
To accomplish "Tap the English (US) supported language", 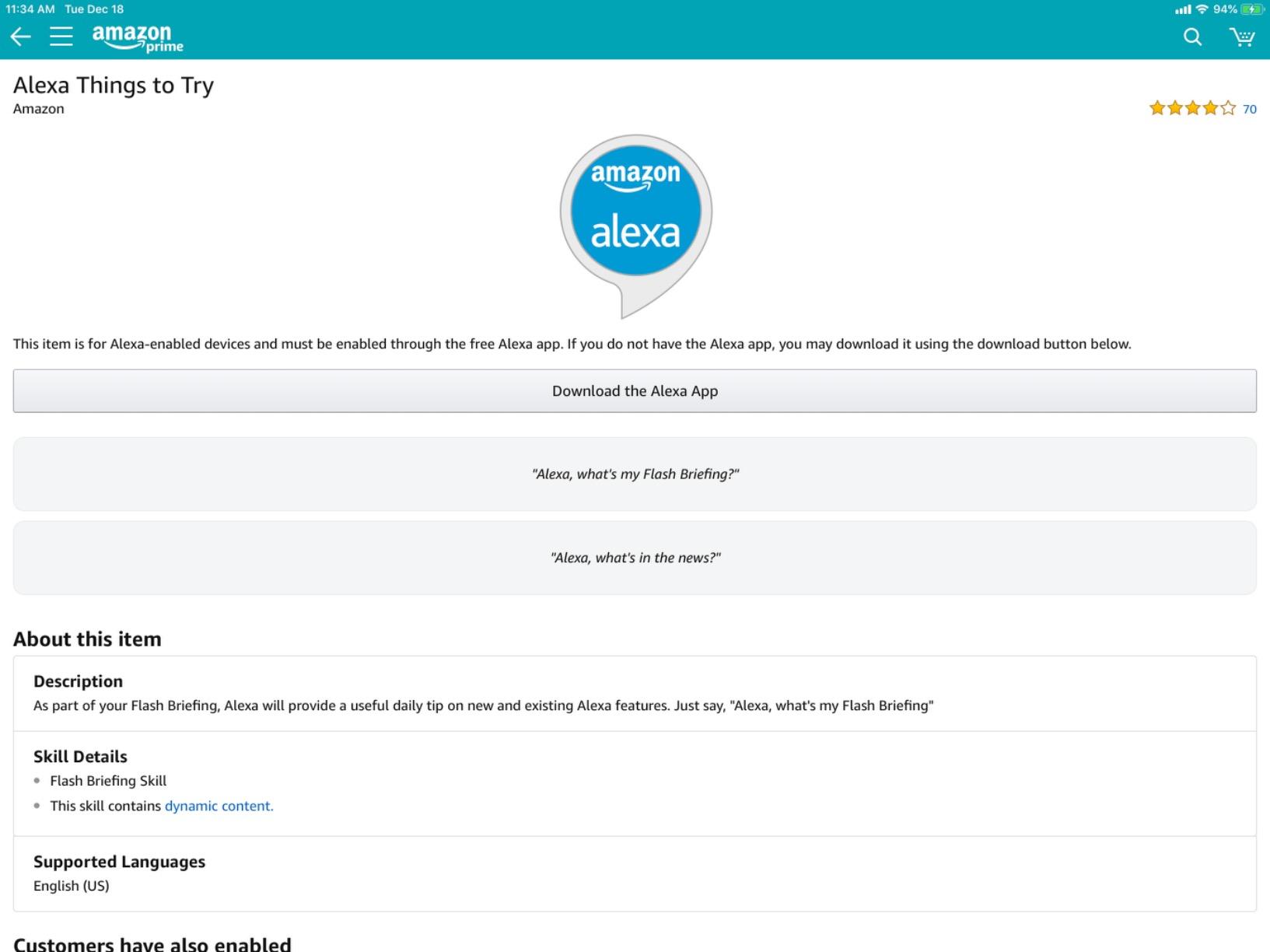I will pyautogui.click(x=71, y=886).
